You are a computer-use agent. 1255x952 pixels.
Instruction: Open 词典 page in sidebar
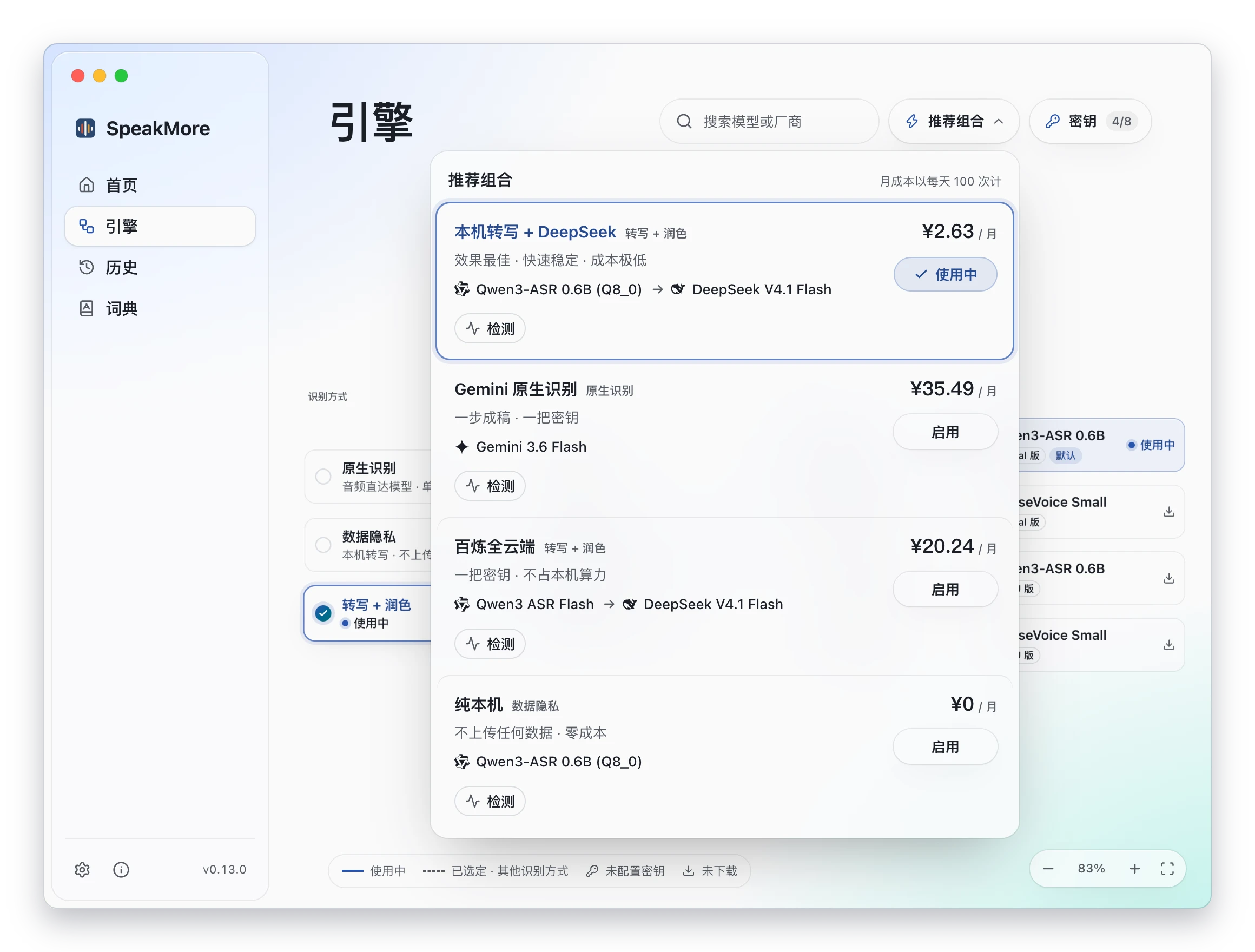pos(160,309)
